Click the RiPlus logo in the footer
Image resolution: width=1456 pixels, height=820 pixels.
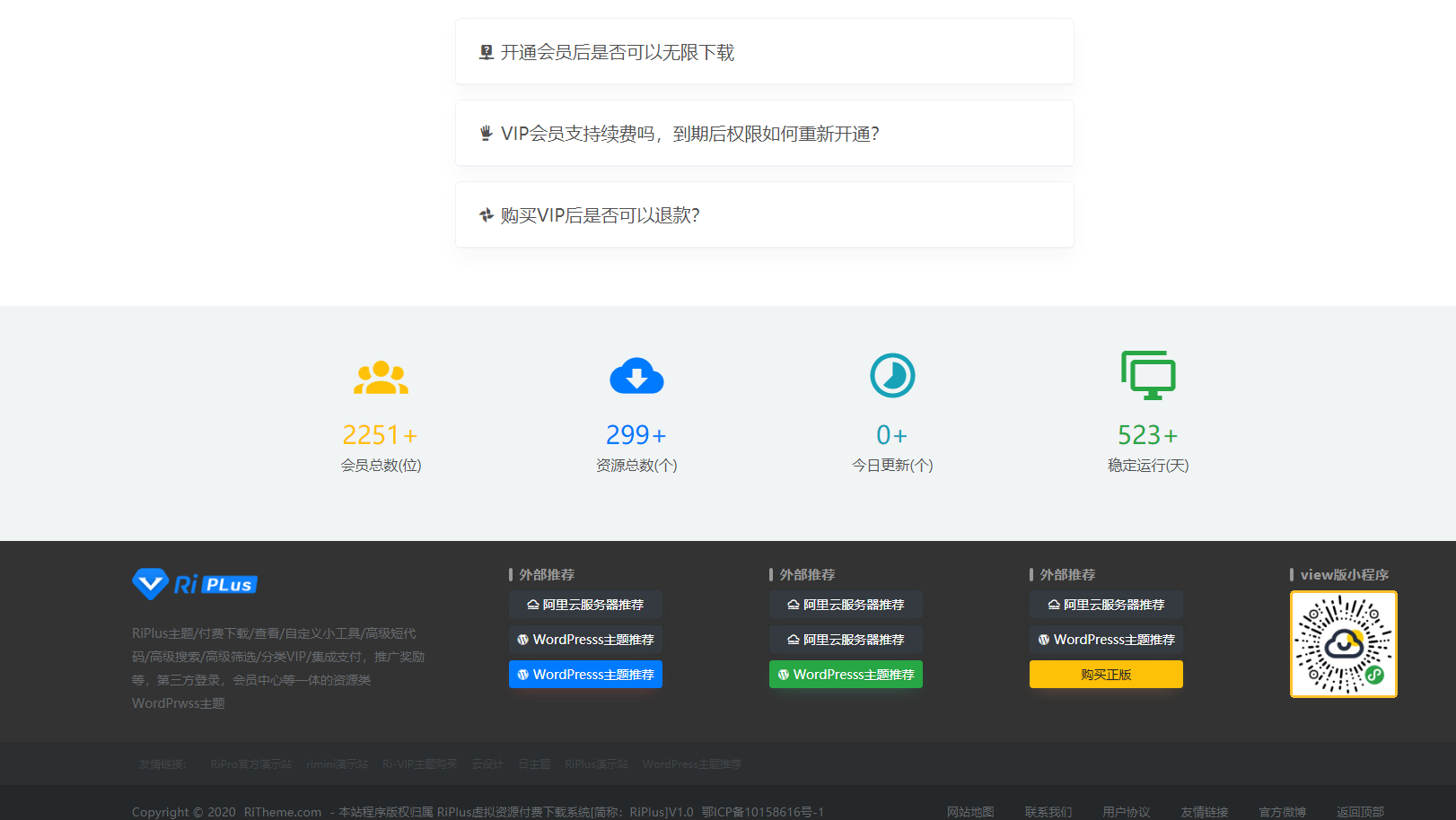tap(195, 584)
